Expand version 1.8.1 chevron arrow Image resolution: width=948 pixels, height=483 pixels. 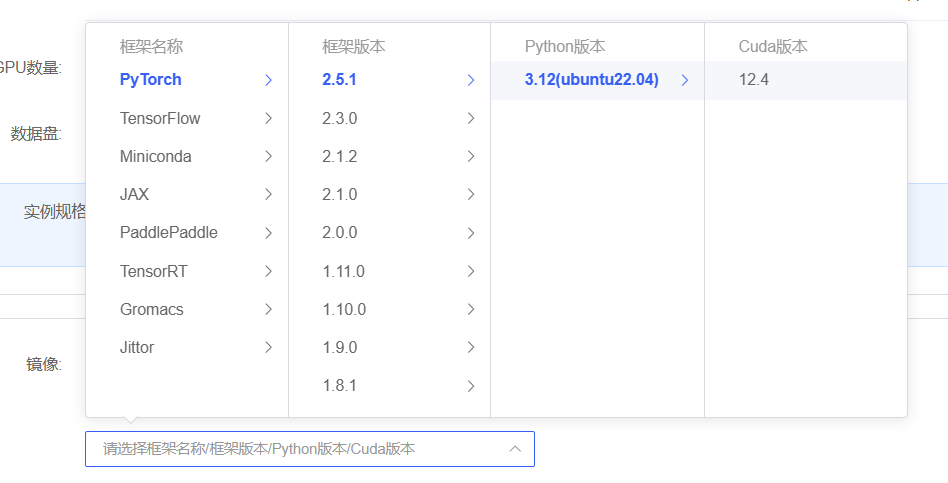[x=471, y=386]
